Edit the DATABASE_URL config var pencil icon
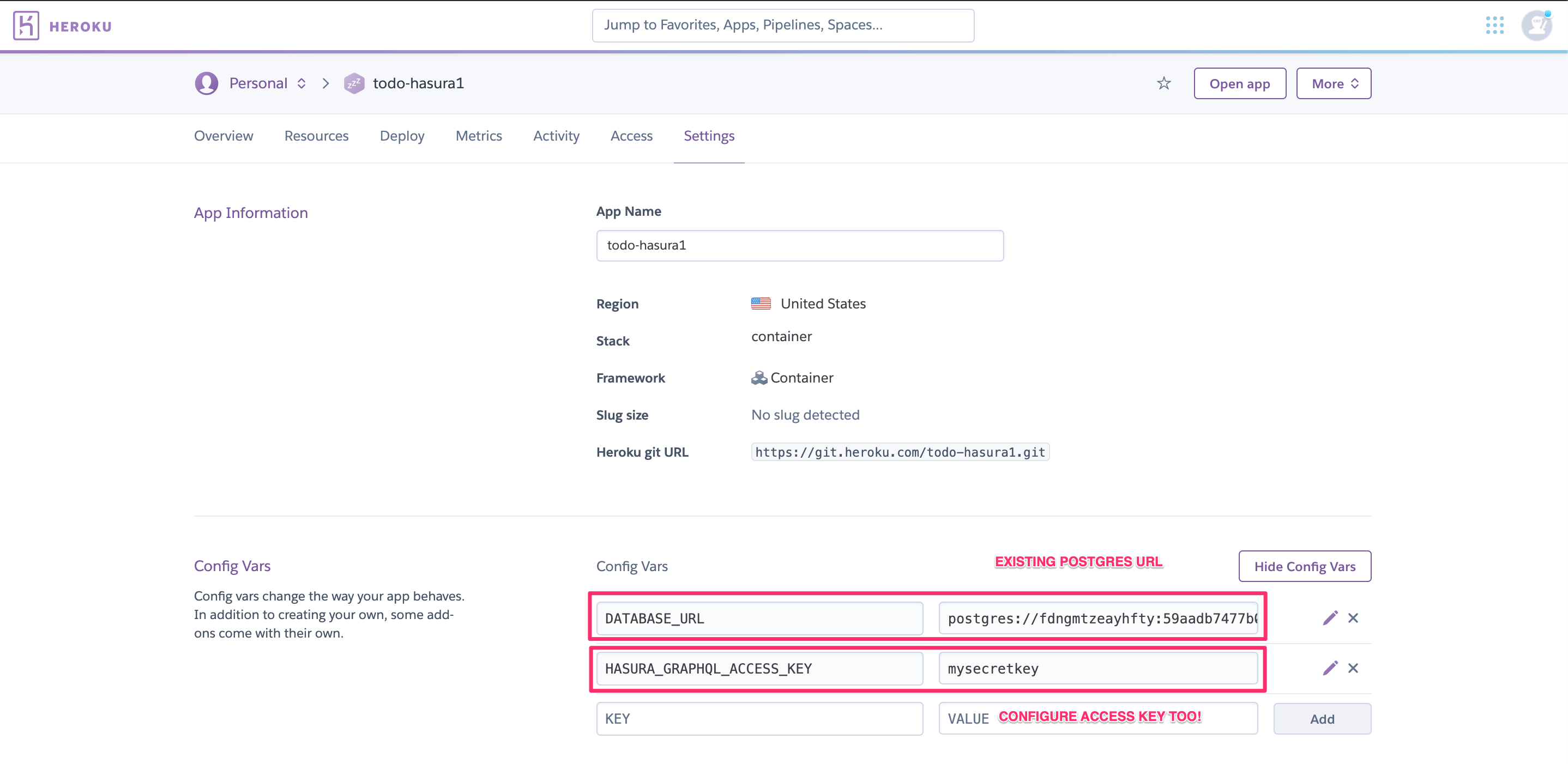This screenshot has height=764, width=1568. point(1330,618)
